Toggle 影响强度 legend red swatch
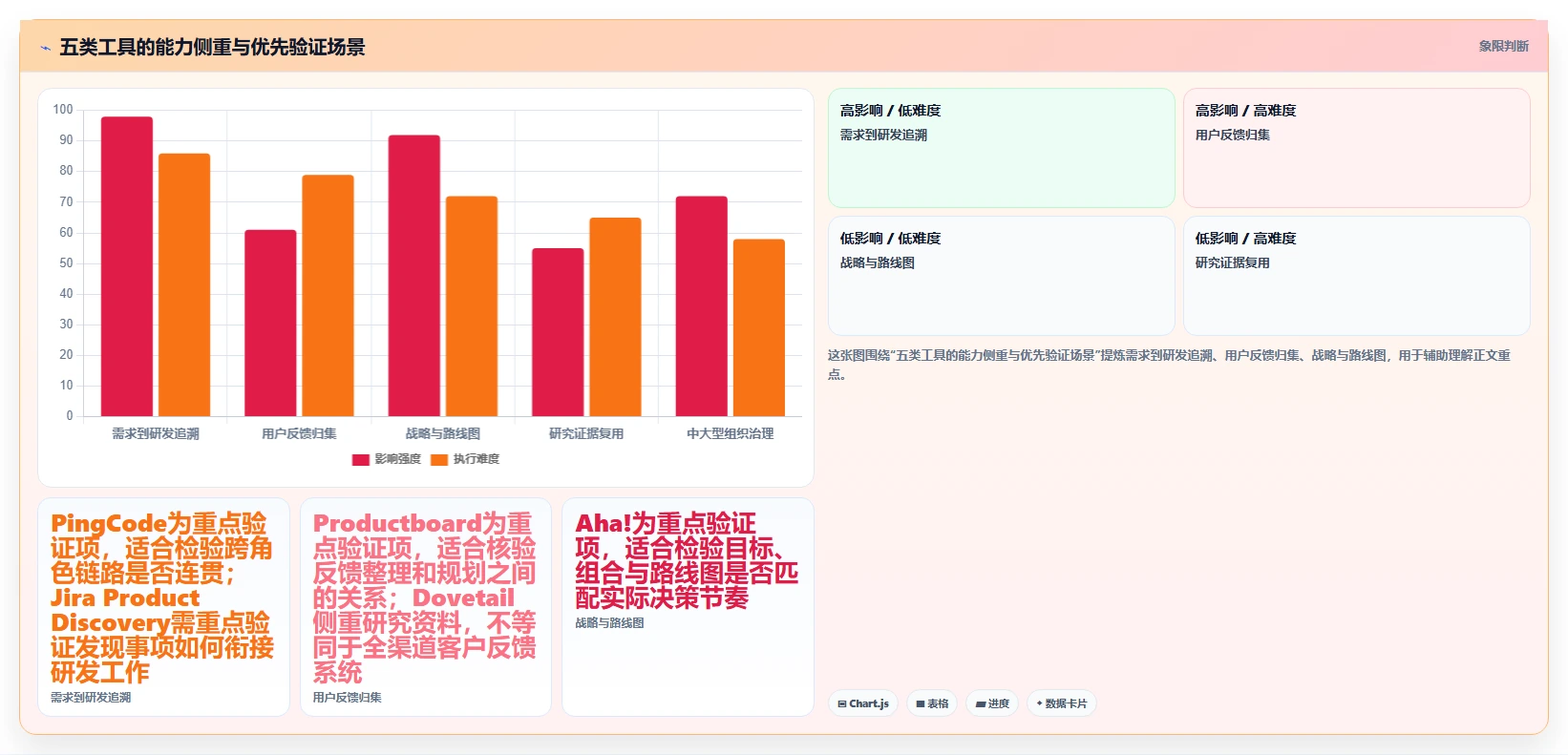The height and width of the screenshot is (755, 1568). pyautogui.click(x=360, y=459)
